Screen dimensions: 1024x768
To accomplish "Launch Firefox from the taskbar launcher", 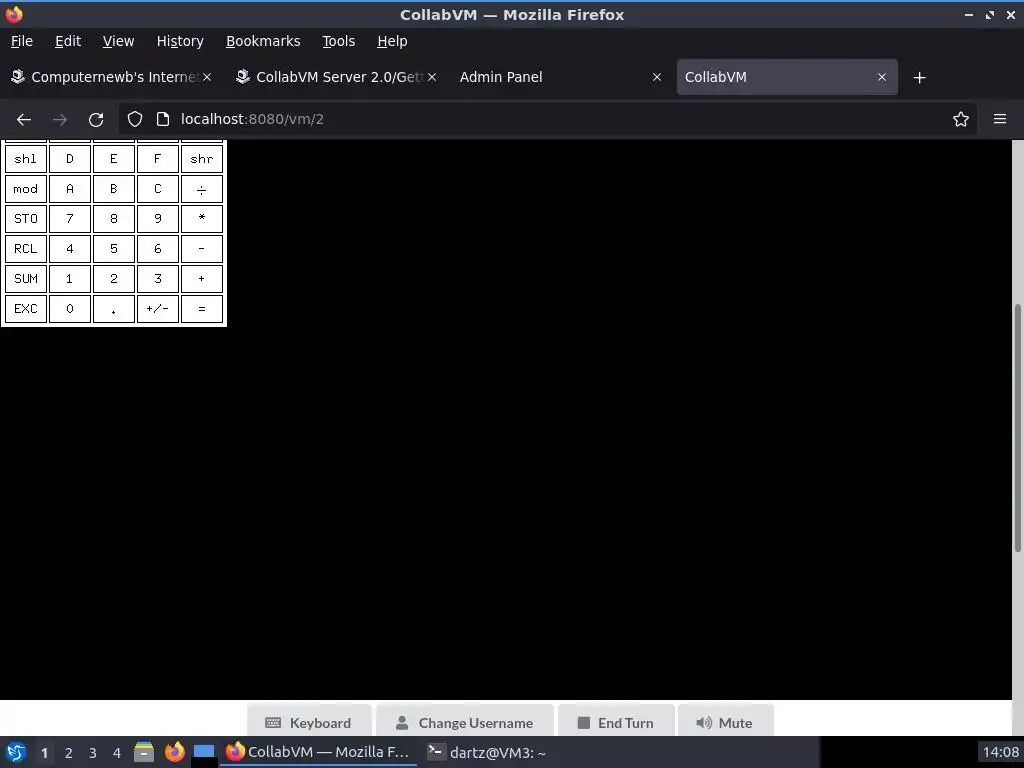I will tap(174, 752).
